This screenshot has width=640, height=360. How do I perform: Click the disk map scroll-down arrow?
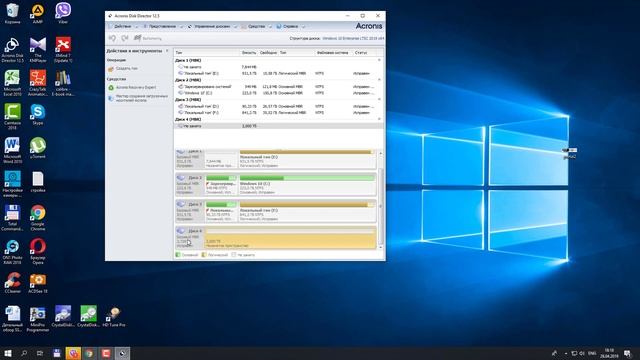click(380, 247)
